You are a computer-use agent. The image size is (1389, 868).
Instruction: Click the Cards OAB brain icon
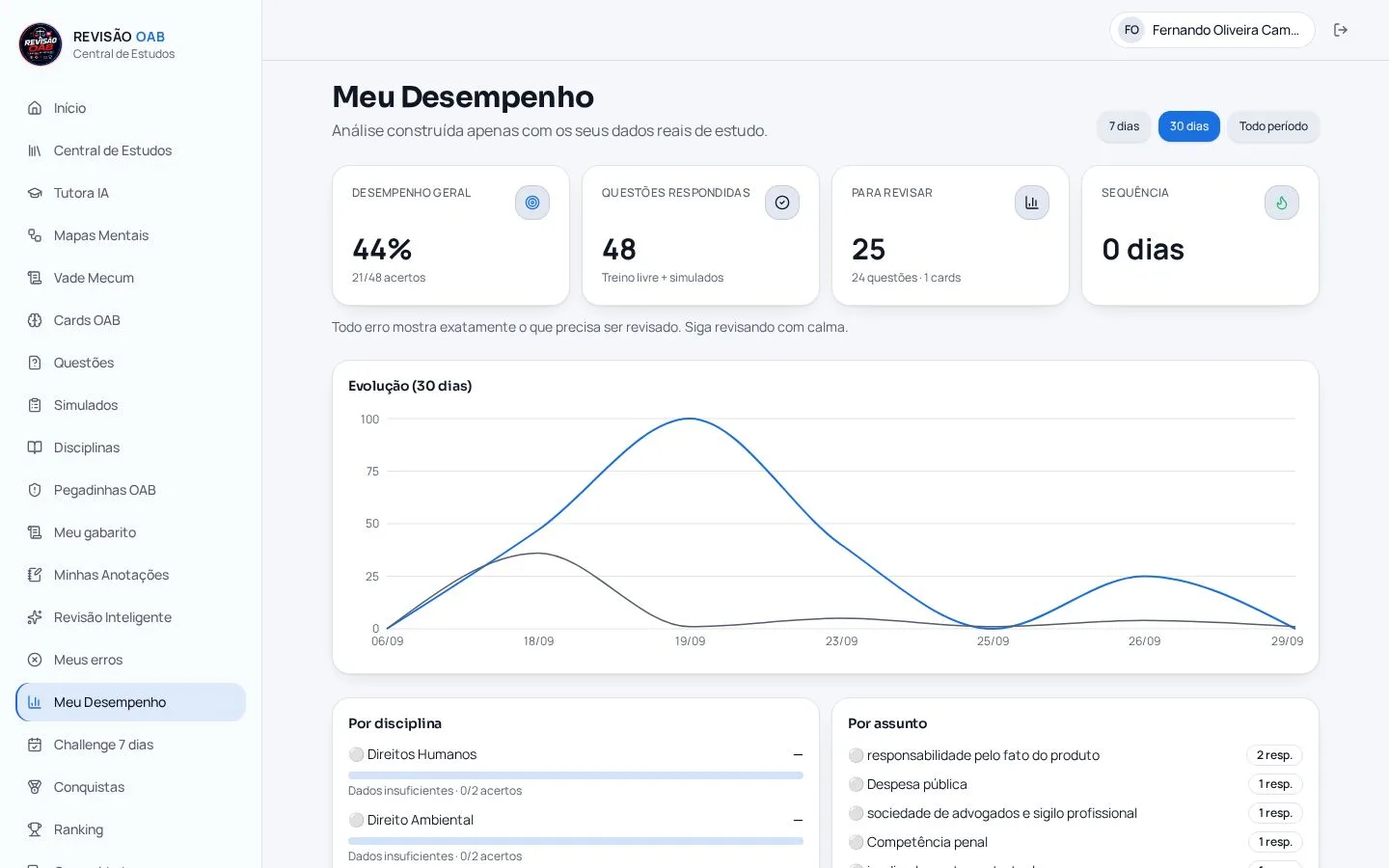point(35,320)
